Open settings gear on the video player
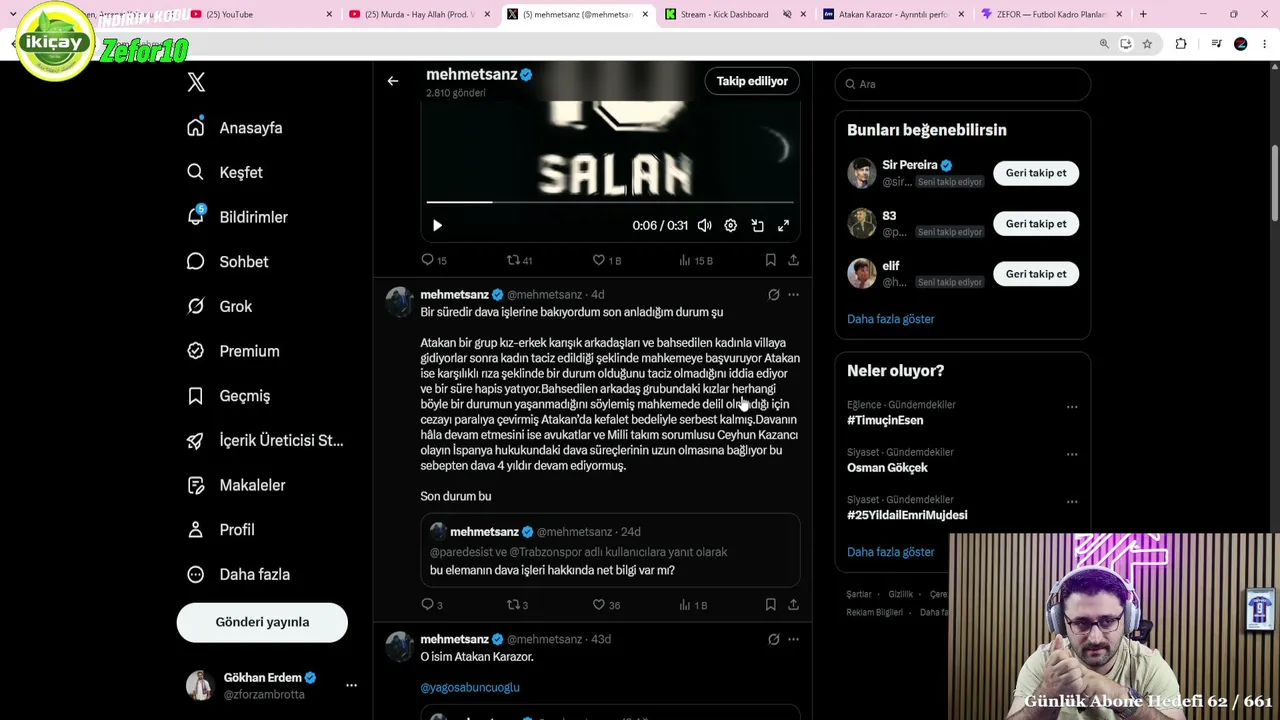Screen dimensions: 1280x720 click(x=731, y=226)
